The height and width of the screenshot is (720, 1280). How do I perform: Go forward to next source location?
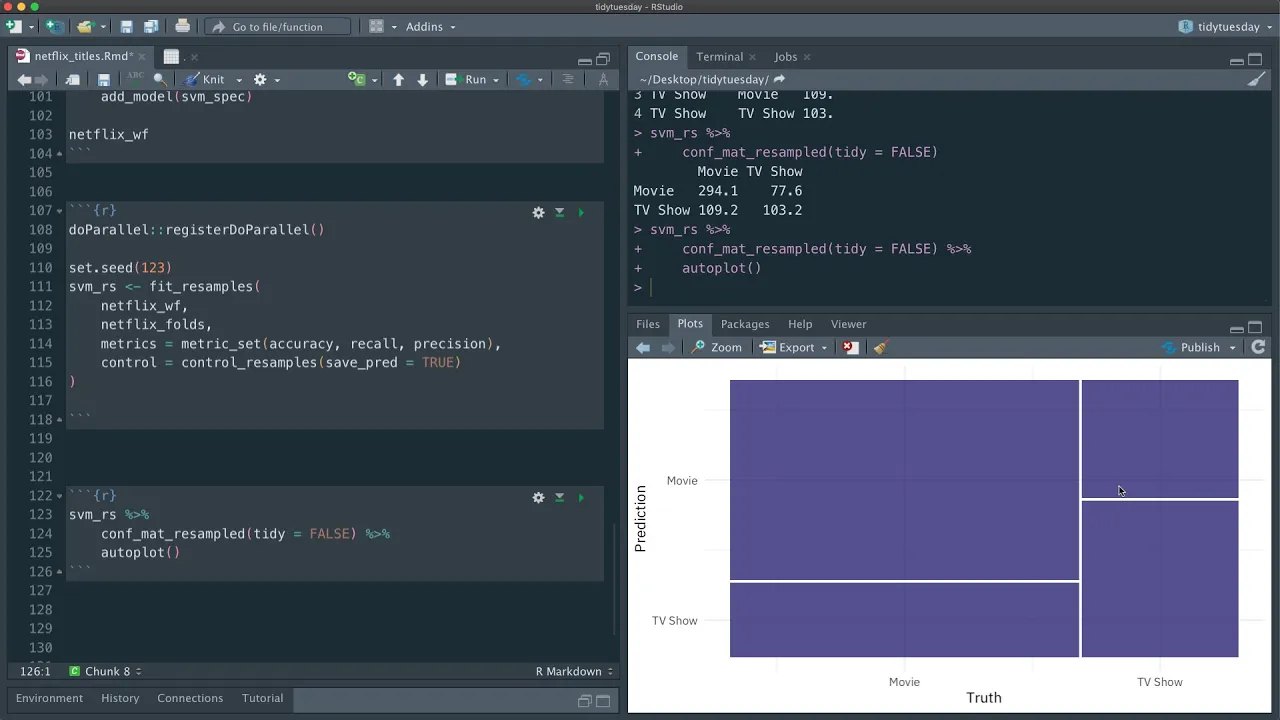[x=42, y=80]
